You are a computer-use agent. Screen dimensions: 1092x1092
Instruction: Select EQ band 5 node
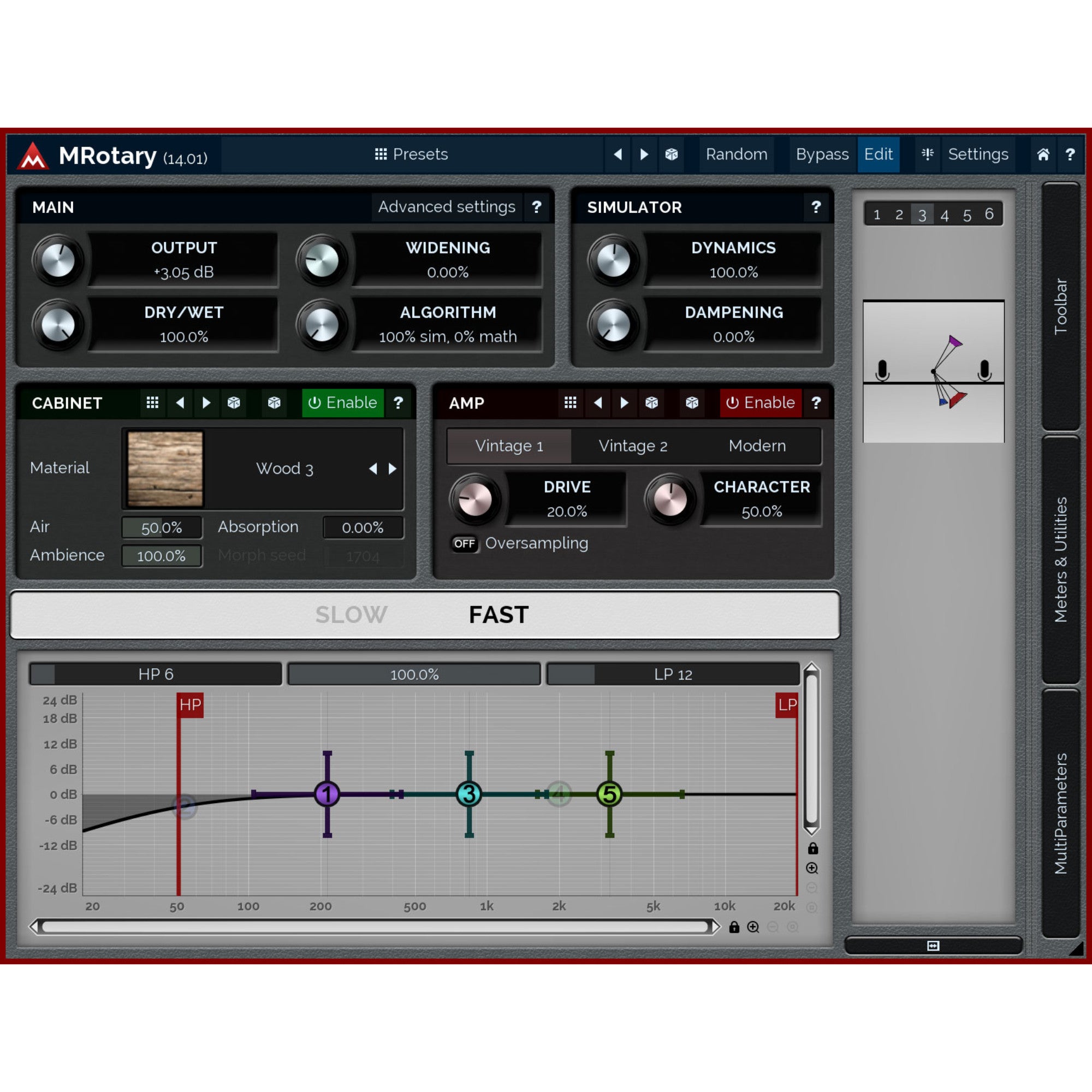[609, 793]
